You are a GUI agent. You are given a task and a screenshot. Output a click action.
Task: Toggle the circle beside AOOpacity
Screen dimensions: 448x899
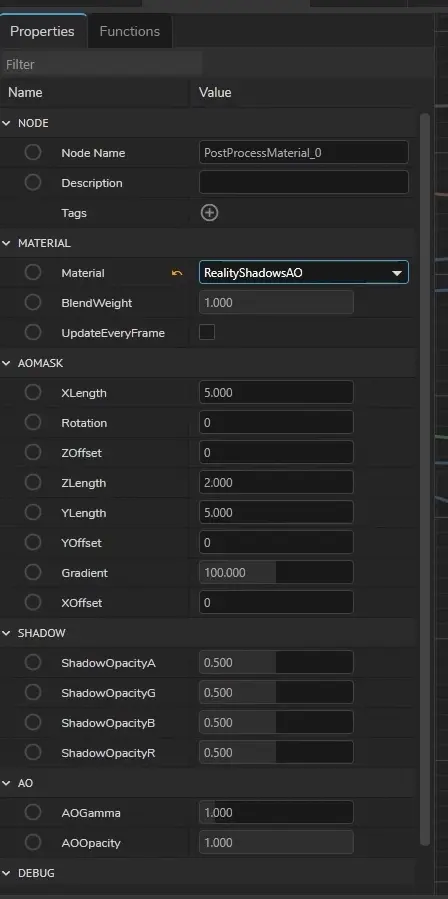tap(33, 842)
